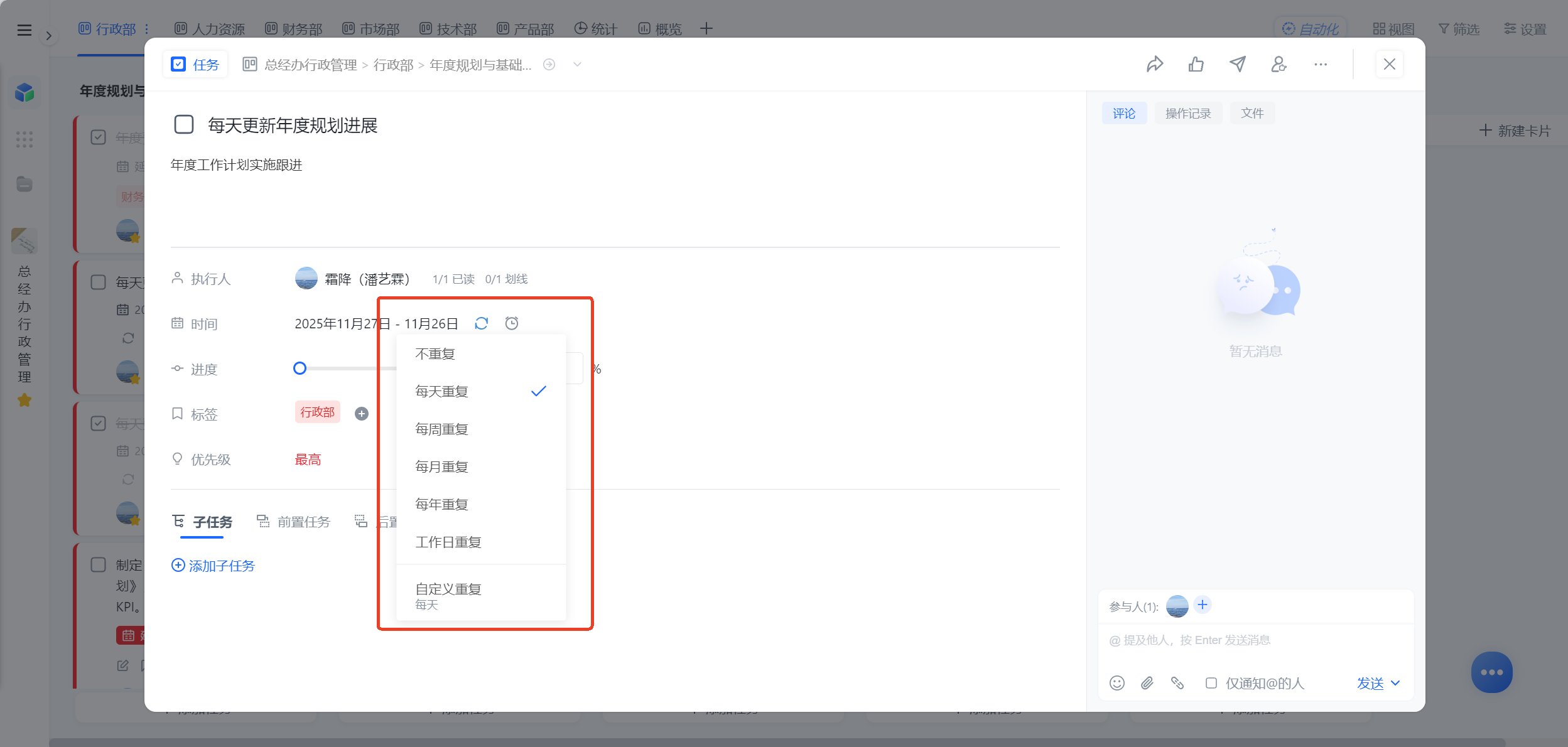The height and width of the screenshot is (747, 1568).
Task: Open 自定义重复 custom repeat option
Action: coord(481,595)
